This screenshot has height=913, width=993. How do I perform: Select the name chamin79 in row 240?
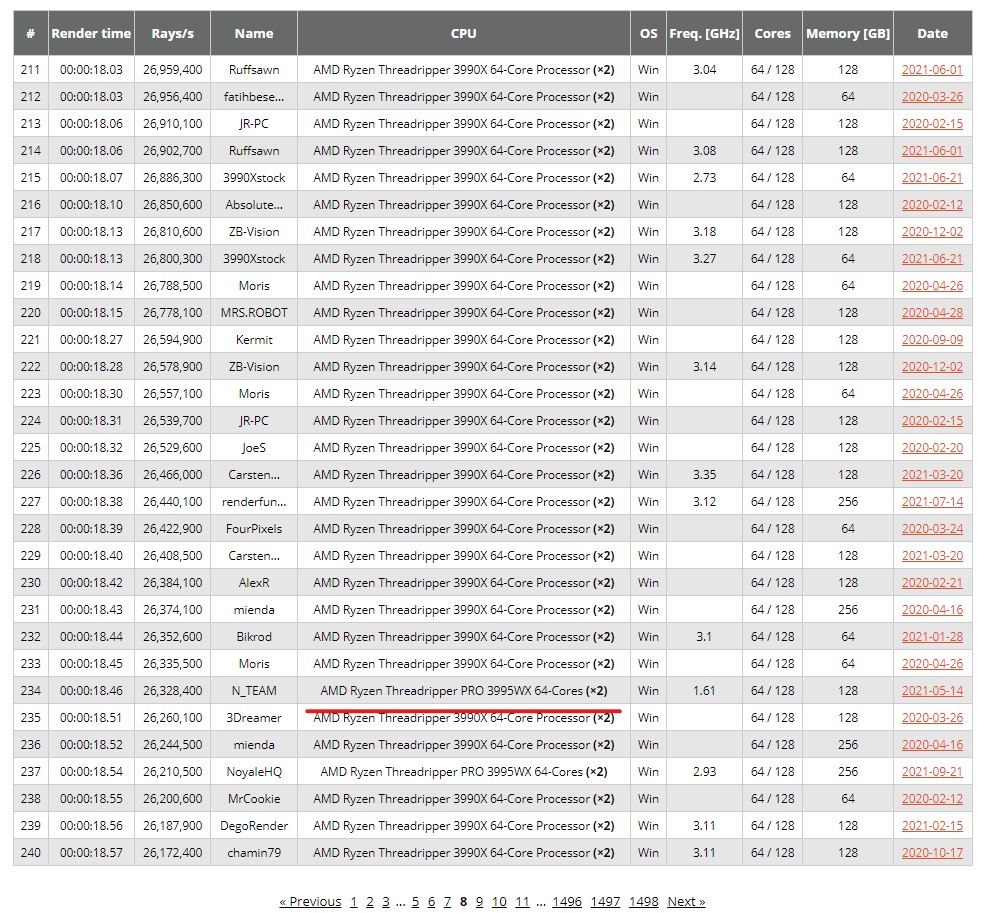[254, 853]
